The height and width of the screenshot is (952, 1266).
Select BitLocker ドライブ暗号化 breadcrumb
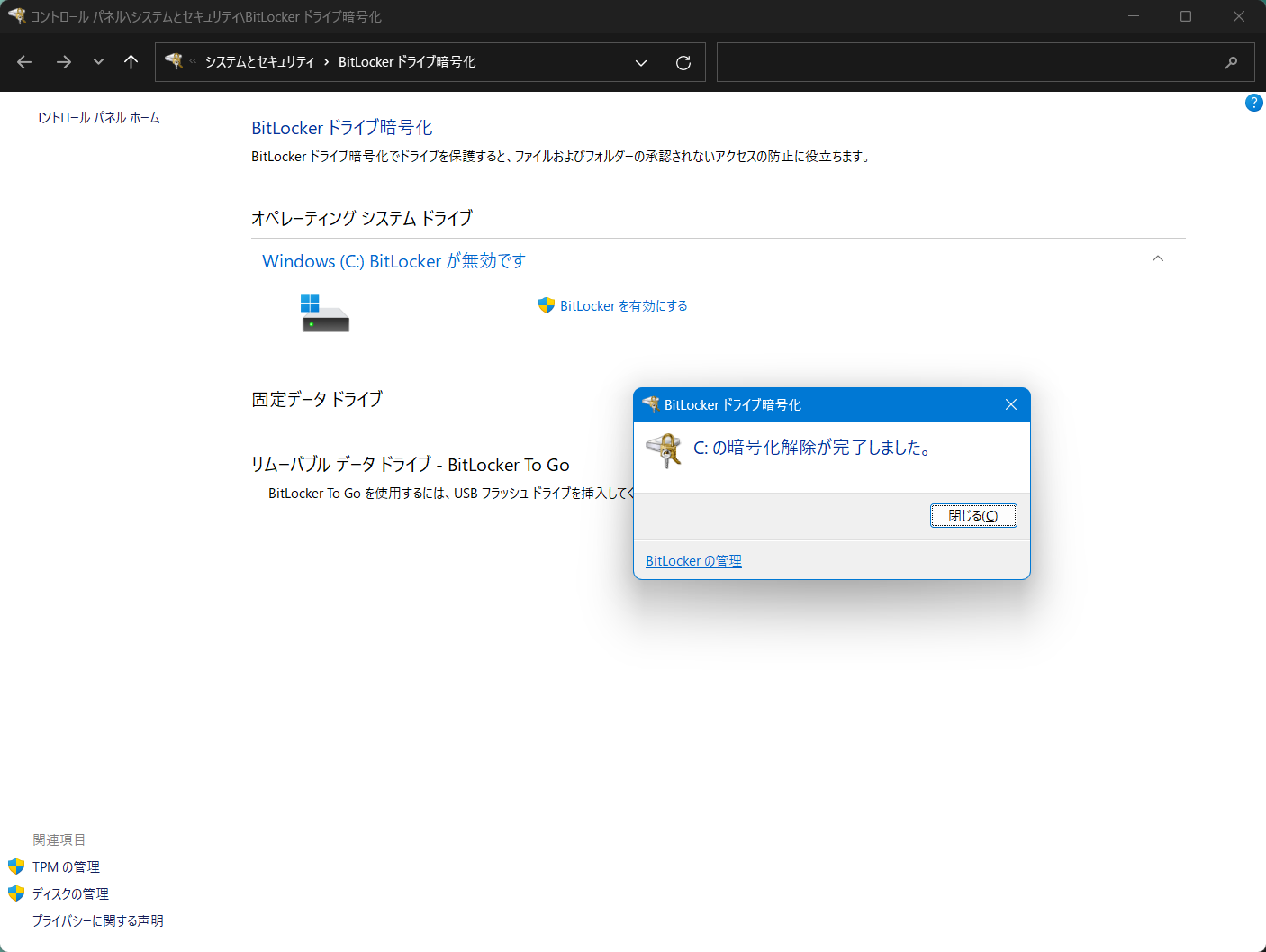(x=407, y=62)
